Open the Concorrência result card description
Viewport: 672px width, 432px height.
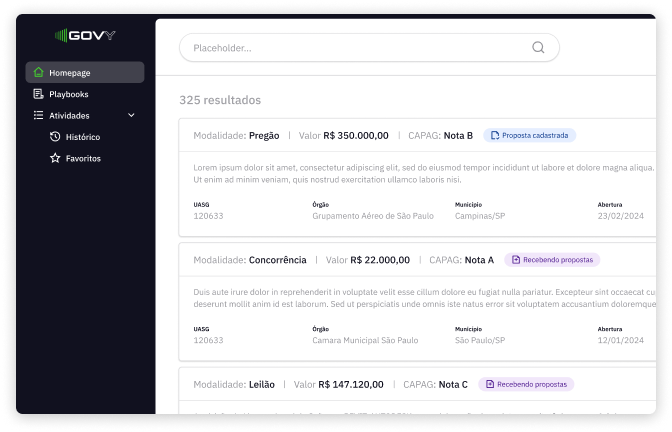(424, 298)
